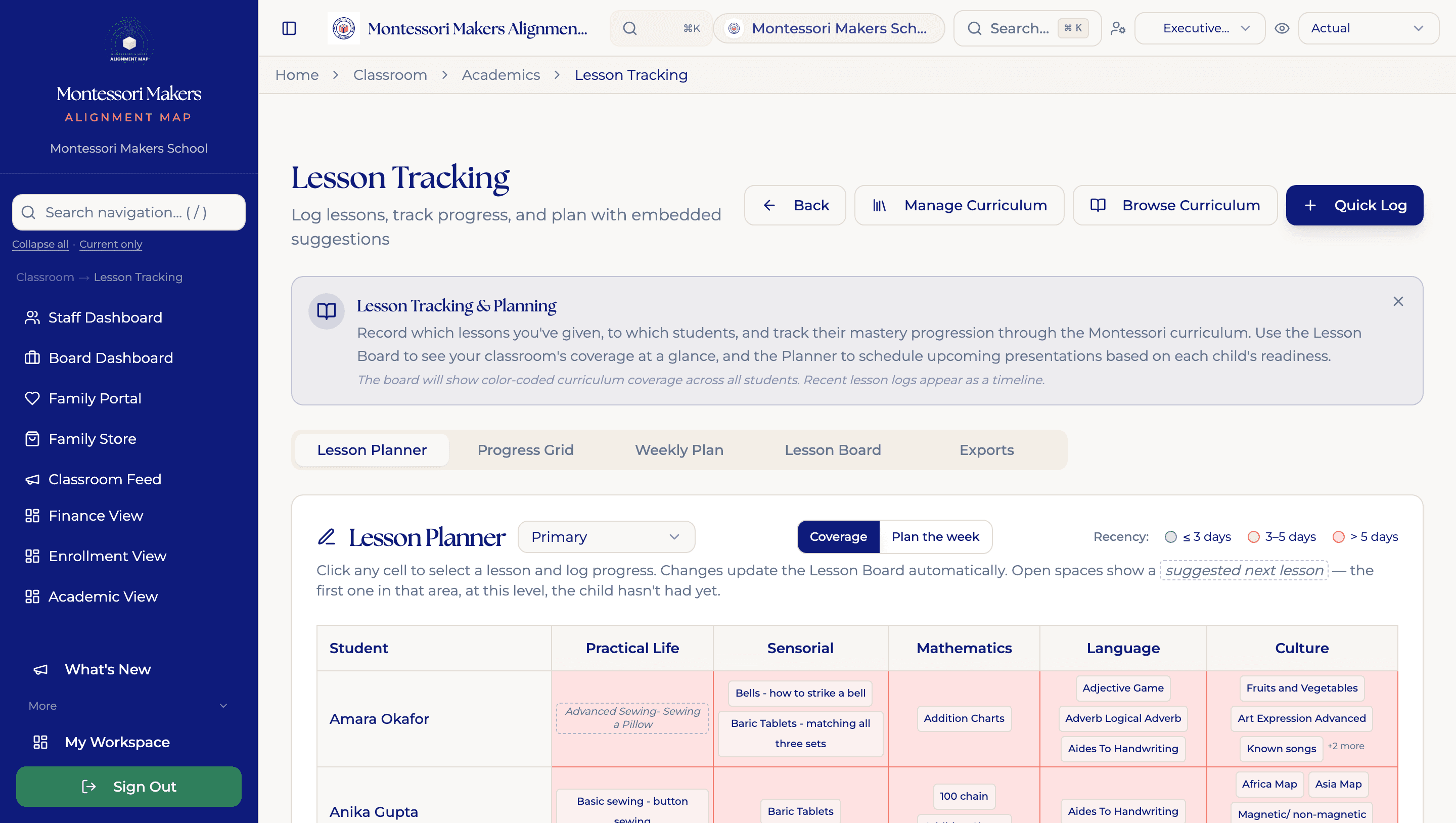Click Current only link in sidebar

[x=111, y=244]
